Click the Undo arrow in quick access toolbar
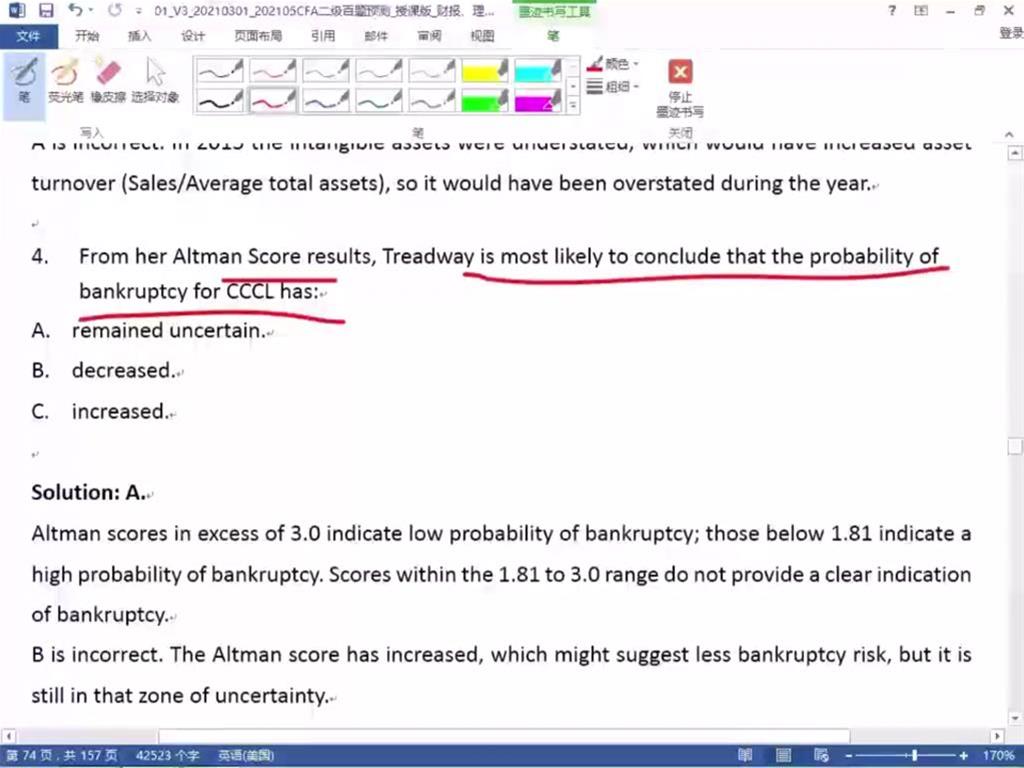The image size is (1024, 768). pyautogui.click(x=76, y=11)
